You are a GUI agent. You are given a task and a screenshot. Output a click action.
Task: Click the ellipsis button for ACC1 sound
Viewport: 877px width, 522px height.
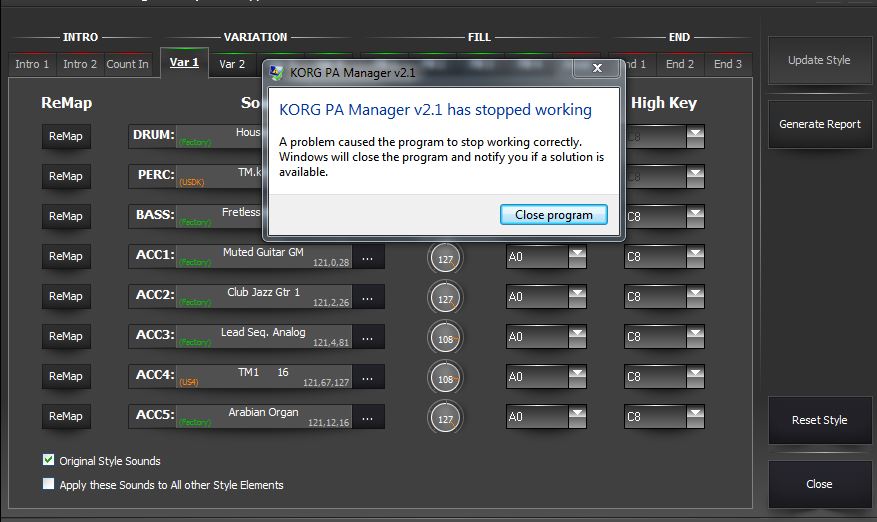(367, 257)
